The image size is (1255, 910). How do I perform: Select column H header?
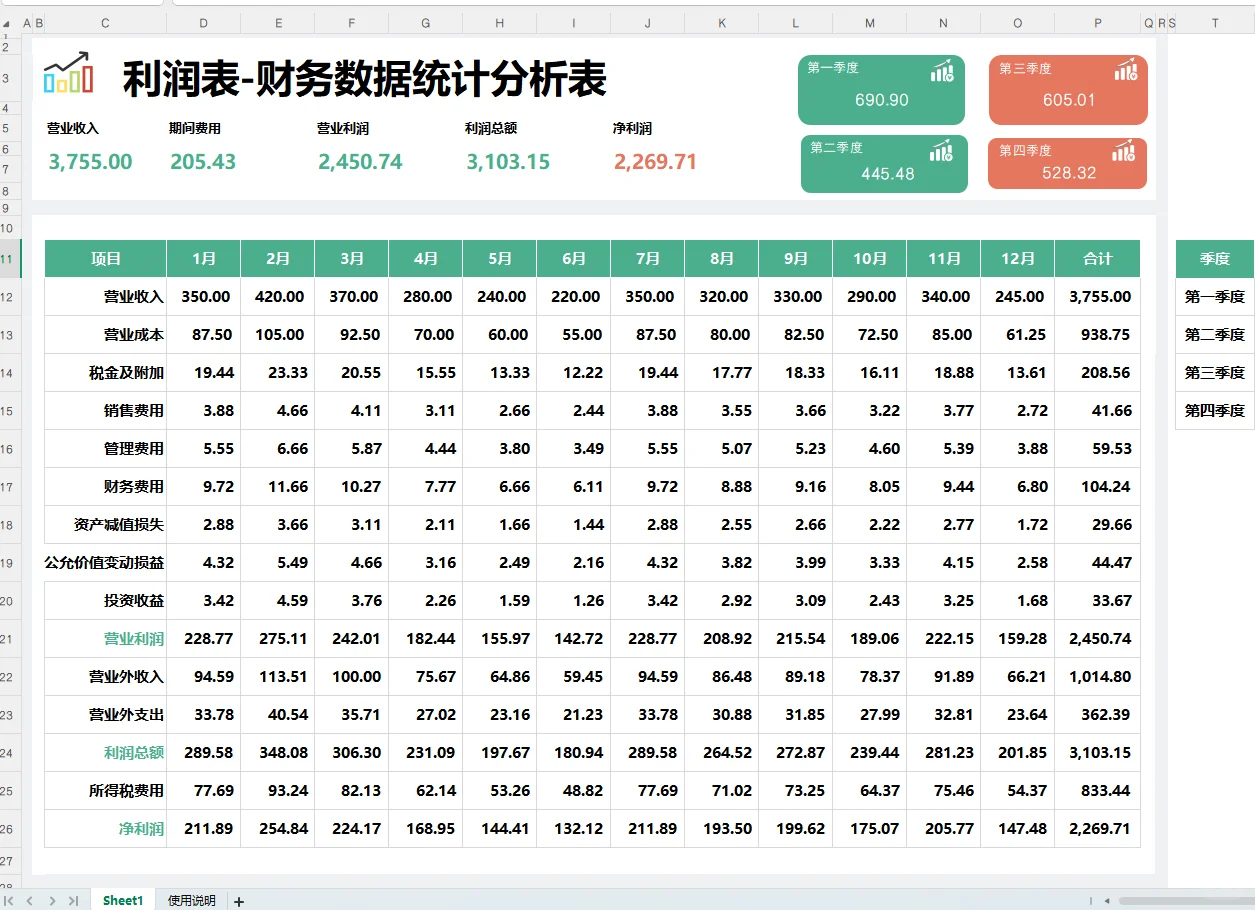coord(499,22)
